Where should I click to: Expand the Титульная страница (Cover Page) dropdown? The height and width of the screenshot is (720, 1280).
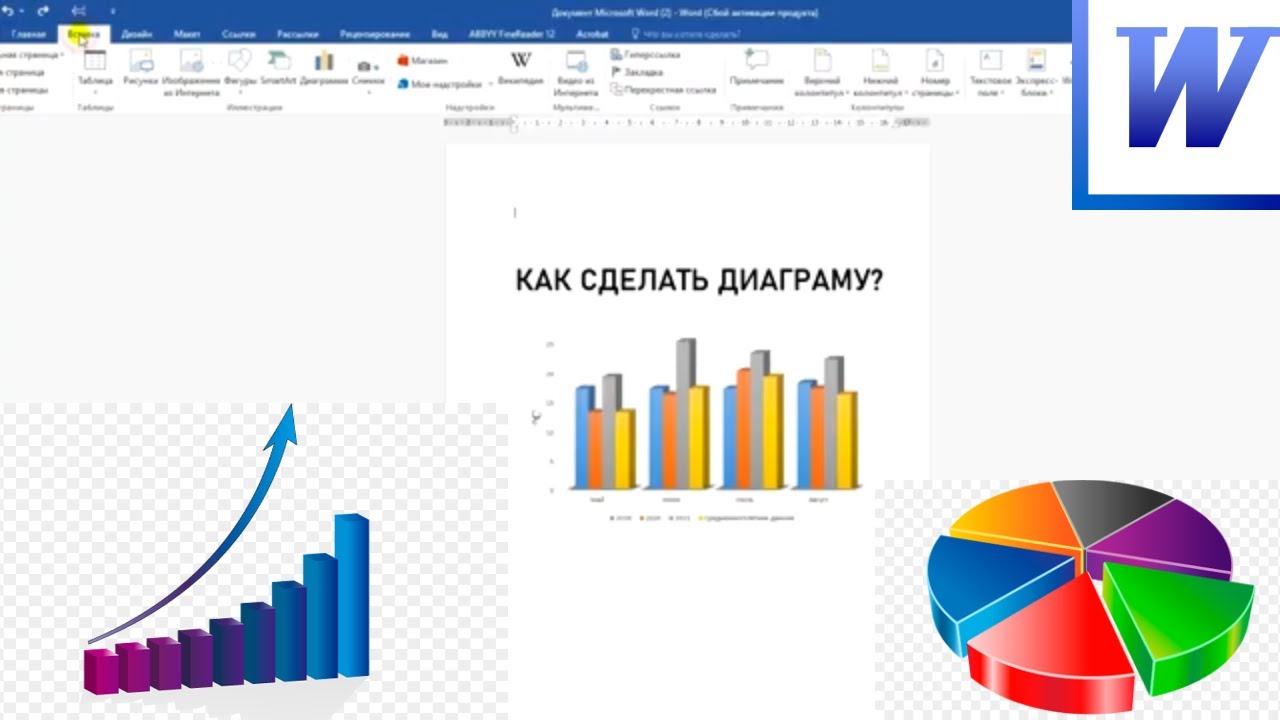(x=62, y=55)
